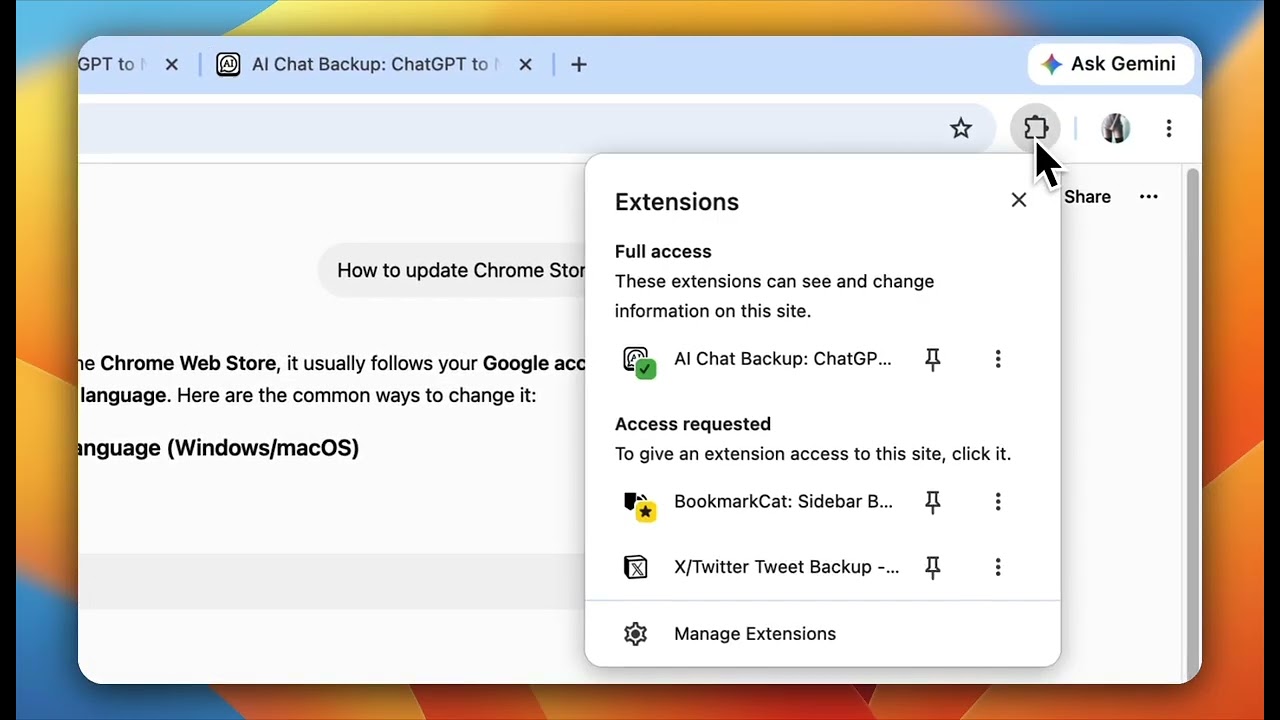Pin the X/Twitter Tweet Backup extension
This screenshot has width=1280, height=720.
point(933,567)
